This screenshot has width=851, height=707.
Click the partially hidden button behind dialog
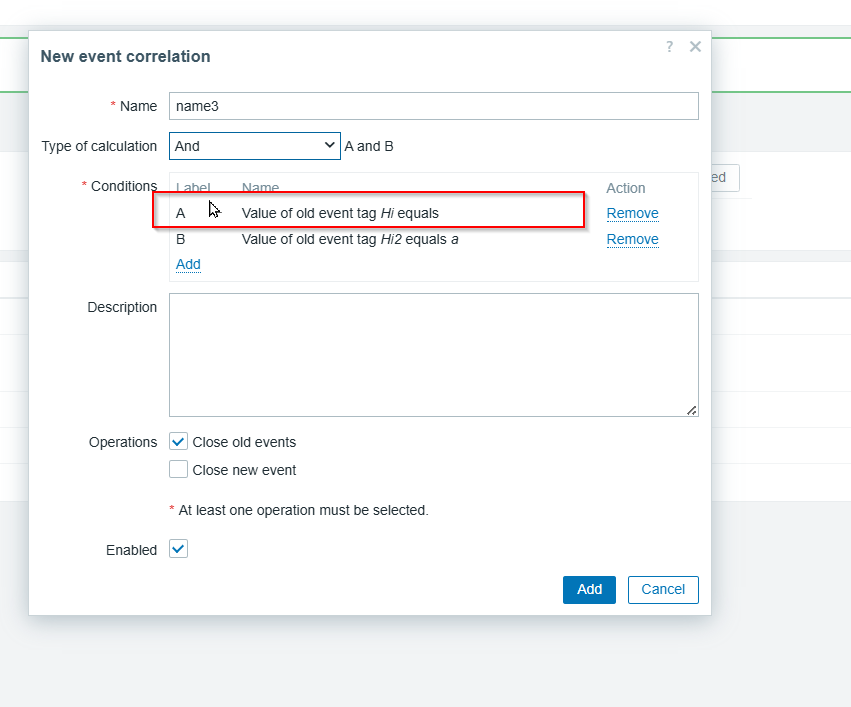tap(725, 177)
